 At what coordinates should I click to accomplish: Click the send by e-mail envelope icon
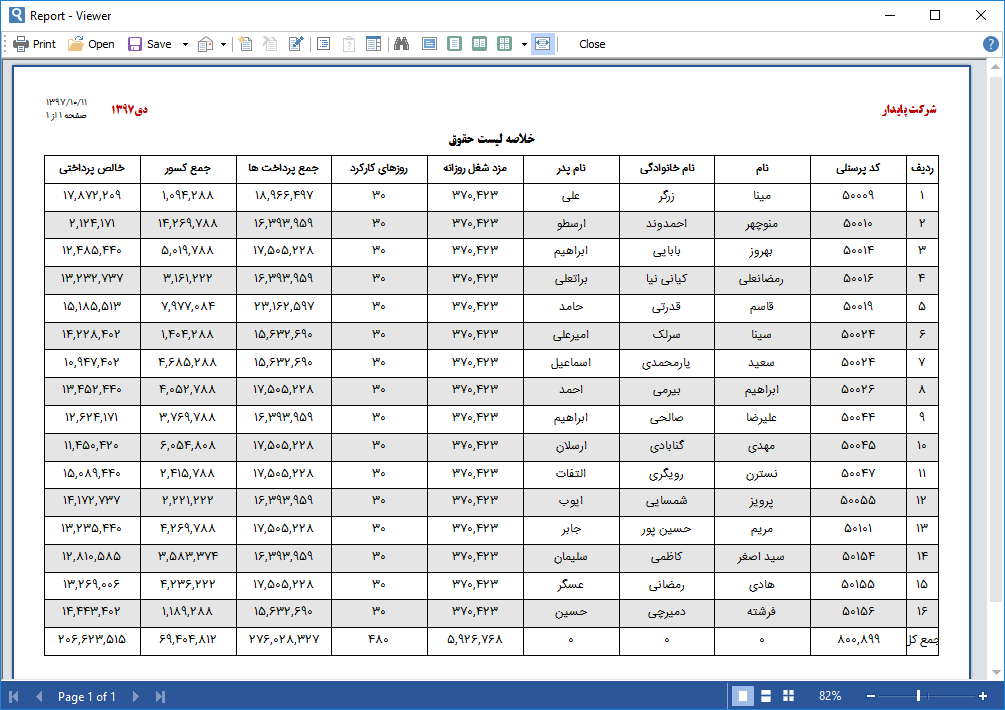206,44
